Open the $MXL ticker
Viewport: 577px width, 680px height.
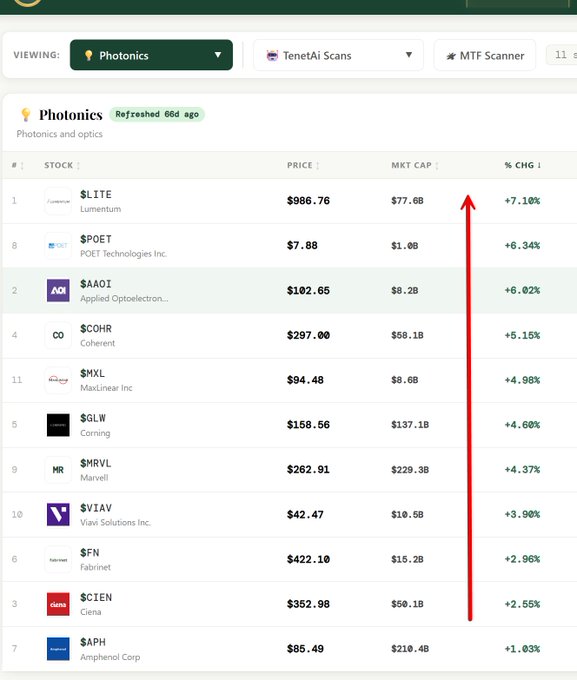pos(92,373)
